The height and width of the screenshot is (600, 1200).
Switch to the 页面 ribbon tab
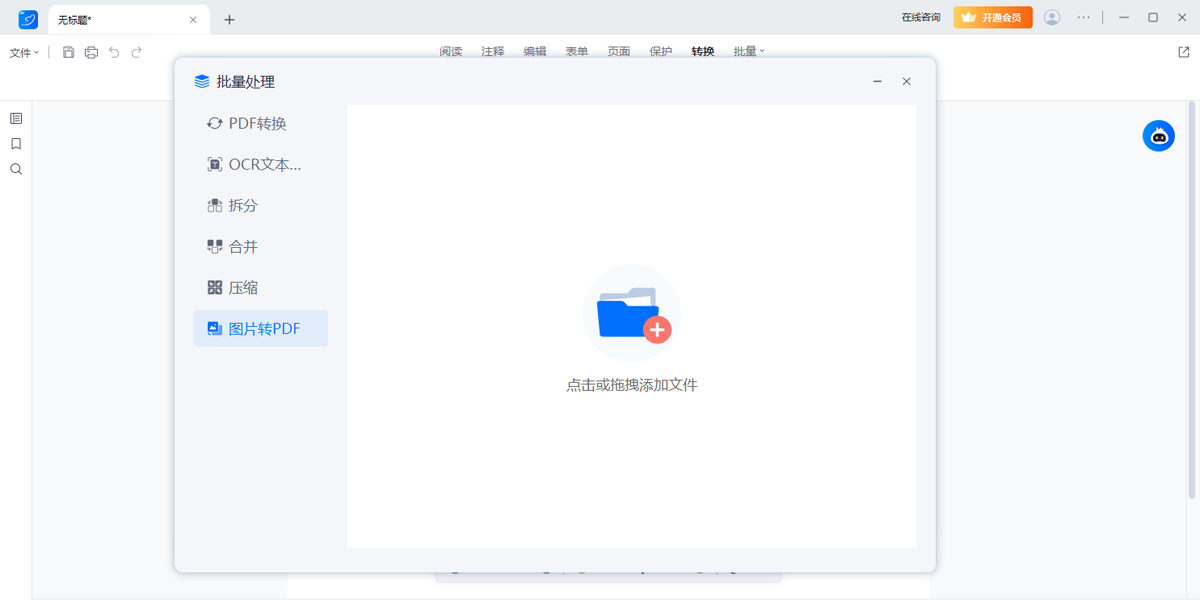[618, 52]
